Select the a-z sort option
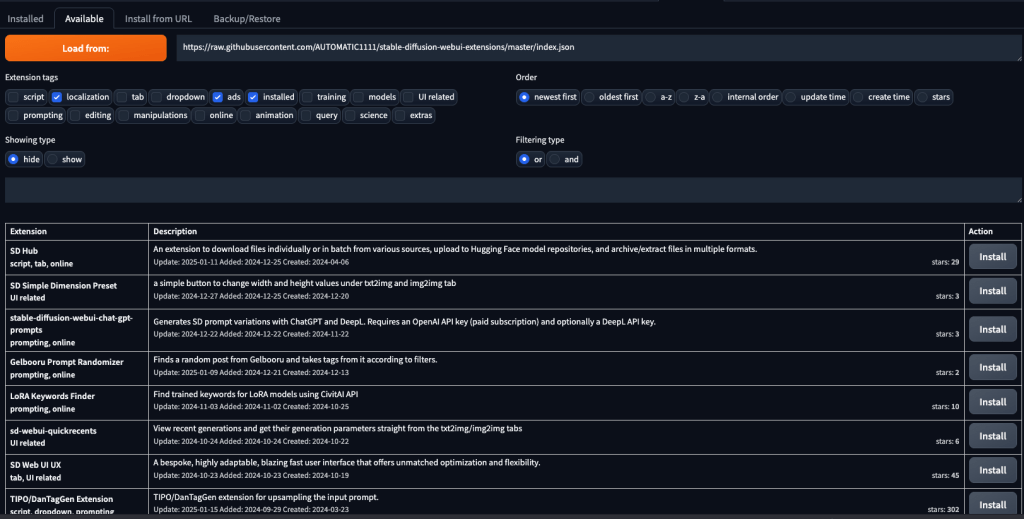The image size is (1024, 519). (650, 97)
